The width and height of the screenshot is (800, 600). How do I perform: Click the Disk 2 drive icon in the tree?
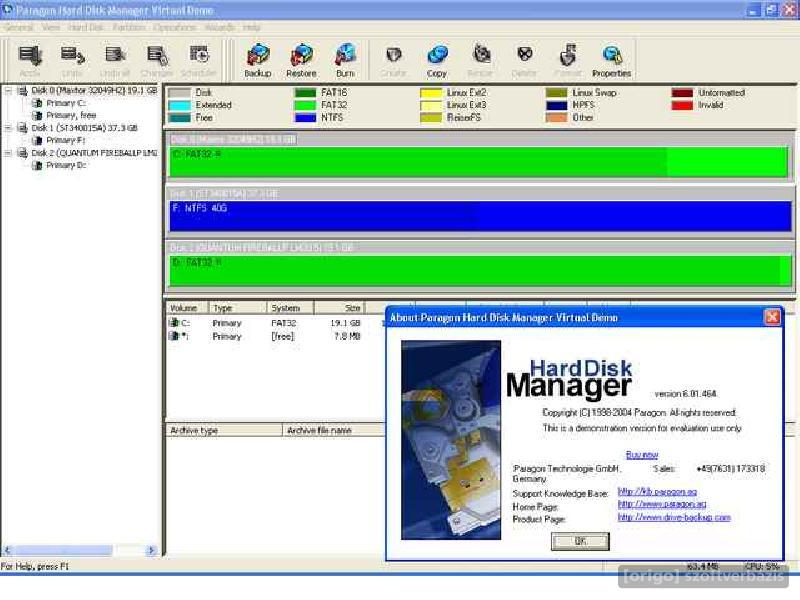pos(22,153)
